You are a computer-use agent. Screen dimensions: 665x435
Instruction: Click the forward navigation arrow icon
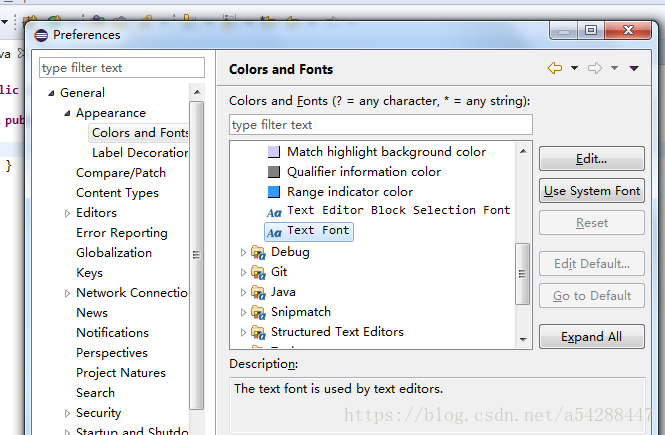595,68
